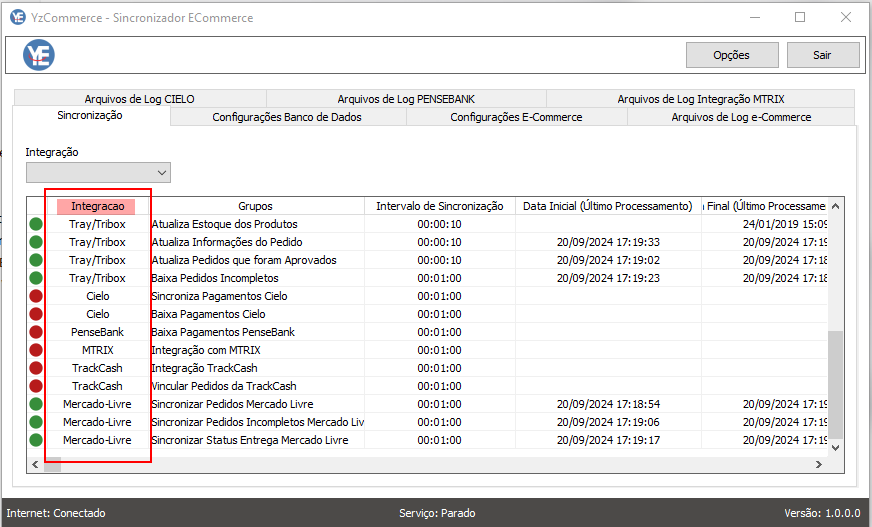This screenshot has height=527, width=872.
Task: Select MTRIX cell in Integracao column
Action: (98, 350)
